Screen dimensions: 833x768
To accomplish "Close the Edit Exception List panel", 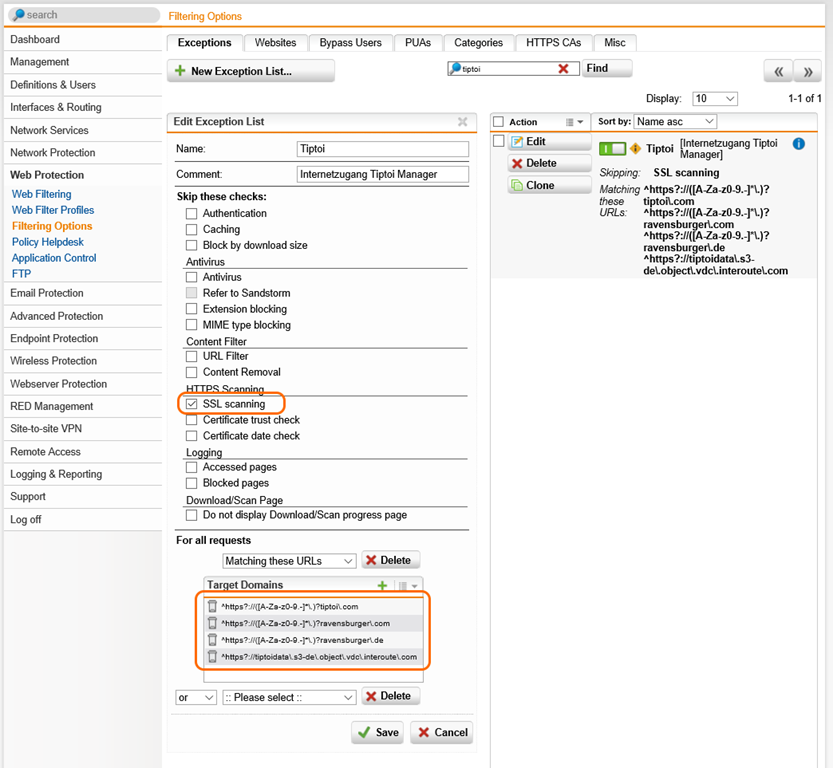I will pos(462,122).
